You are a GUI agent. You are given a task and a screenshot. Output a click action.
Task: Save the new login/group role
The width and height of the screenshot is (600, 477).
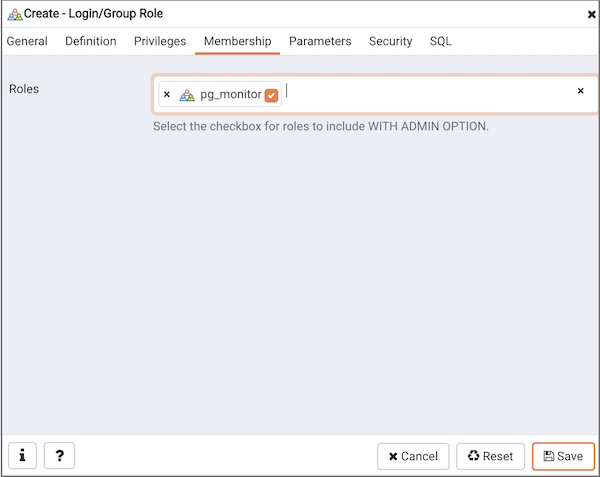(563, 456)
